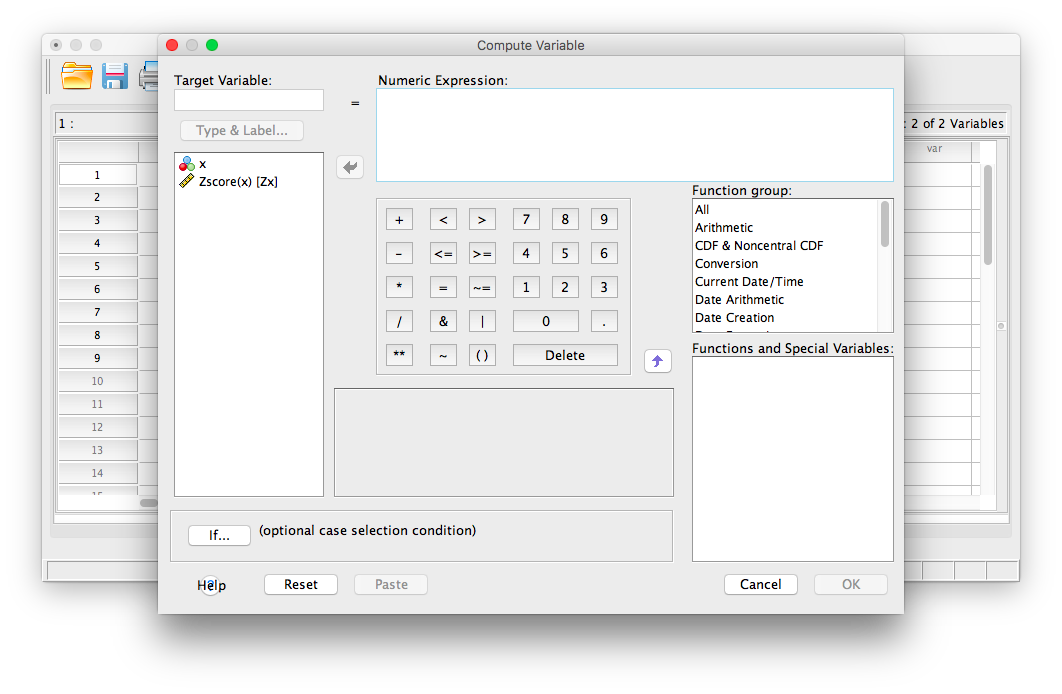Click the Help question mark button
This screenshot has width=1062, height=694.
point(210,585)
